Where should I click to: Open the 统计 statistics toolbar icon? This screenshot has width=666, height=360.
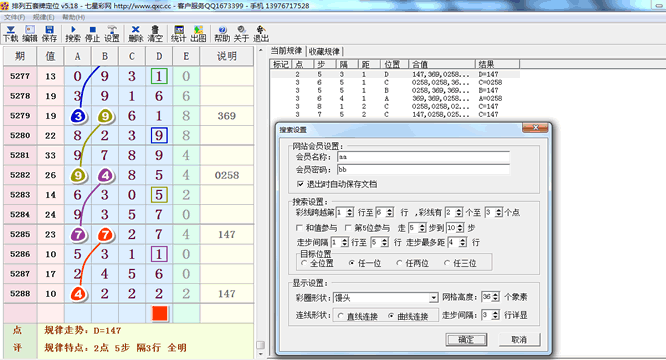[179, 34]
